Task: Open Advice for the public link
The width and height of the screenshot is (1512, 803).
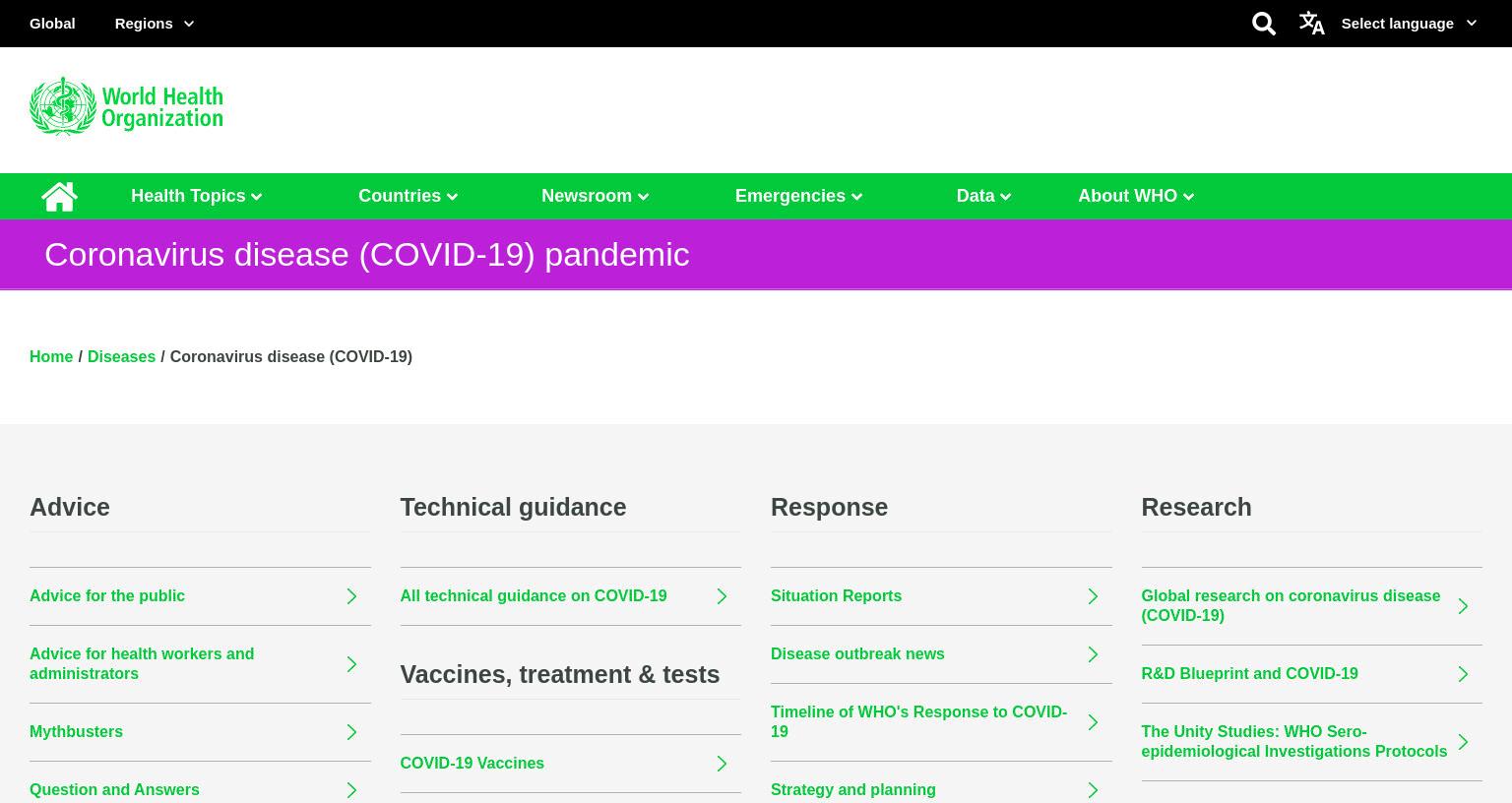Action: pos(107,595)
